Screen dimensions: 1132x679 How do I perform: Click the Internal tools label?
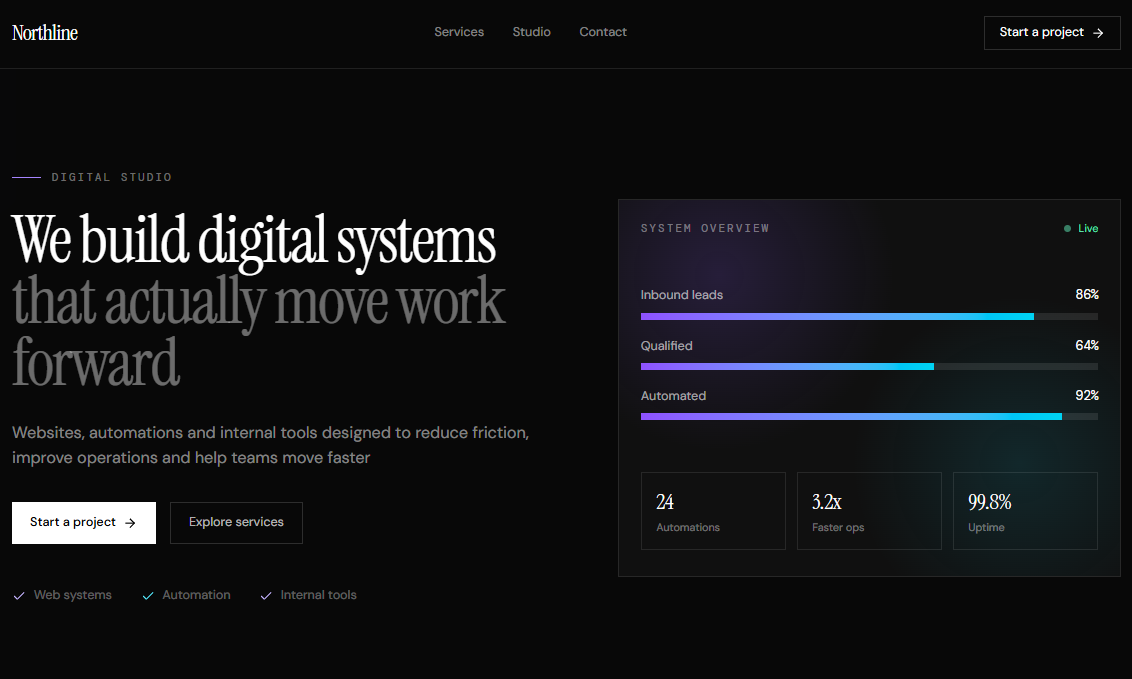click(x=318, y=595)
